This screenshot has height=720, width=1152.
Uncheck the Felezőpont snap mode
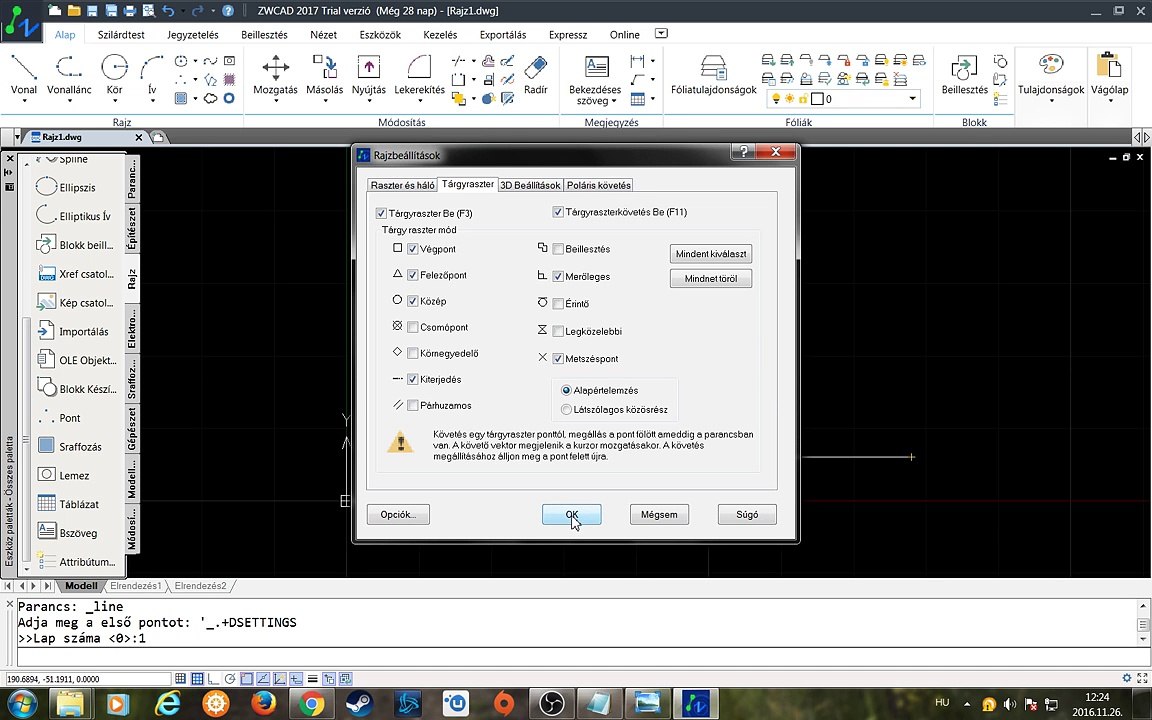[x=413, y=275]
